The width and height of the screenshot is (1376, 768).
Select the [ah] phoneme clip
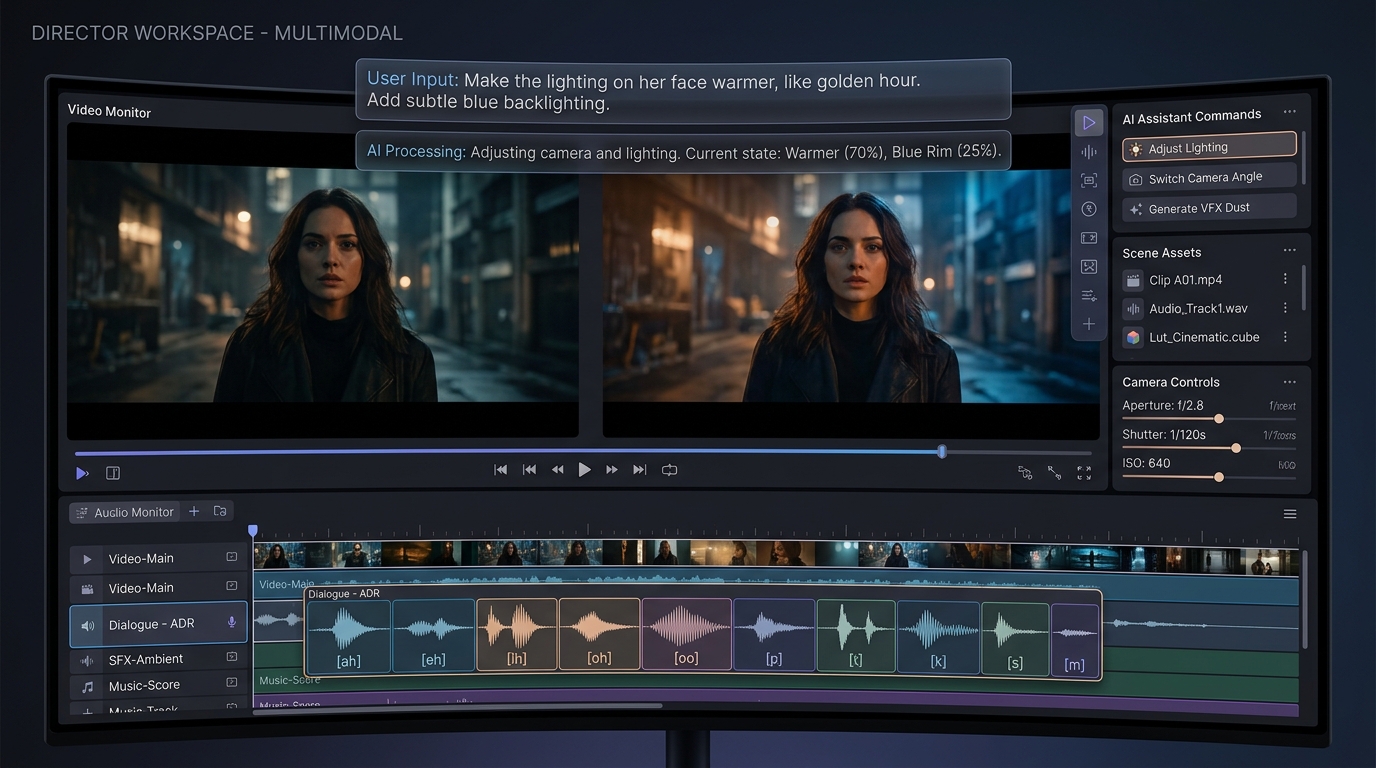(348, 636)
